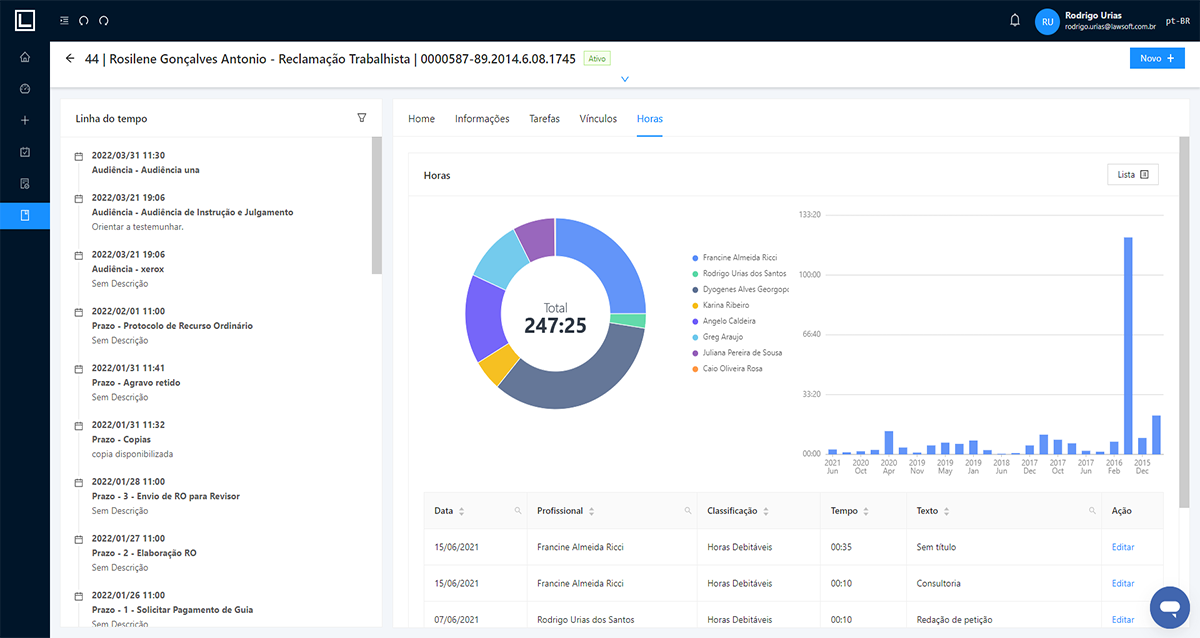
Task: Click Editar for the 00:35 Sem título row
Action: pyautogui.click(x=1123, y=547)
